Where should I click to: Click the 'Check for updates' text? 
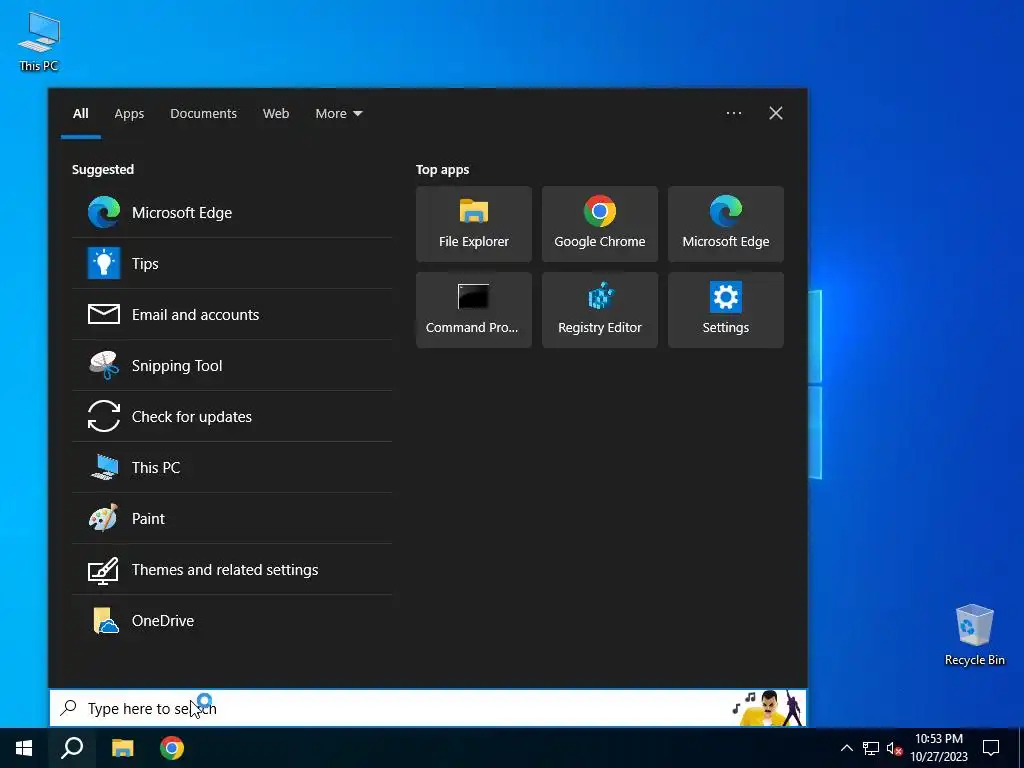point(192,417)
